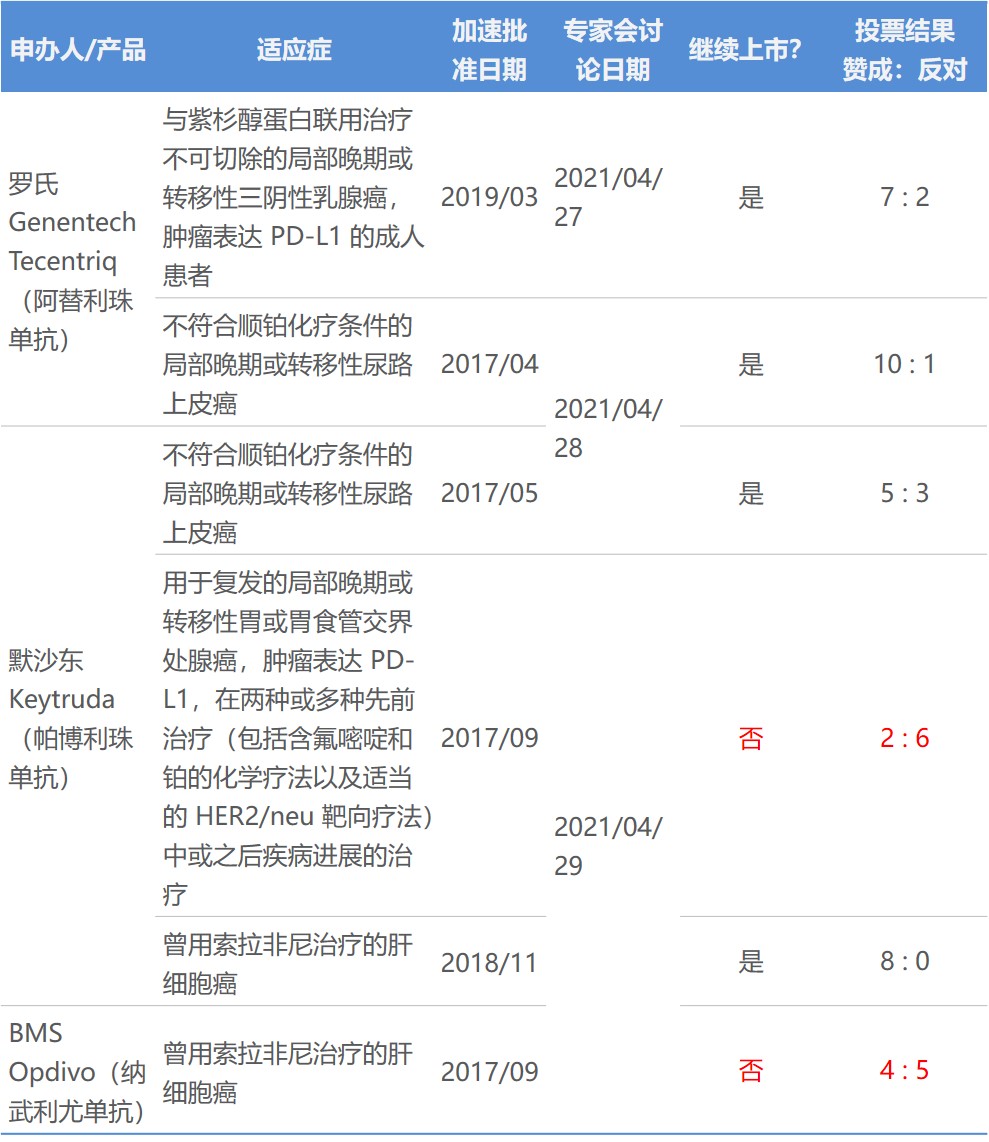Screen dimensions: 989x1142
Task: Select the BMS Opdivo product cell
Action: click(76, 1071)
